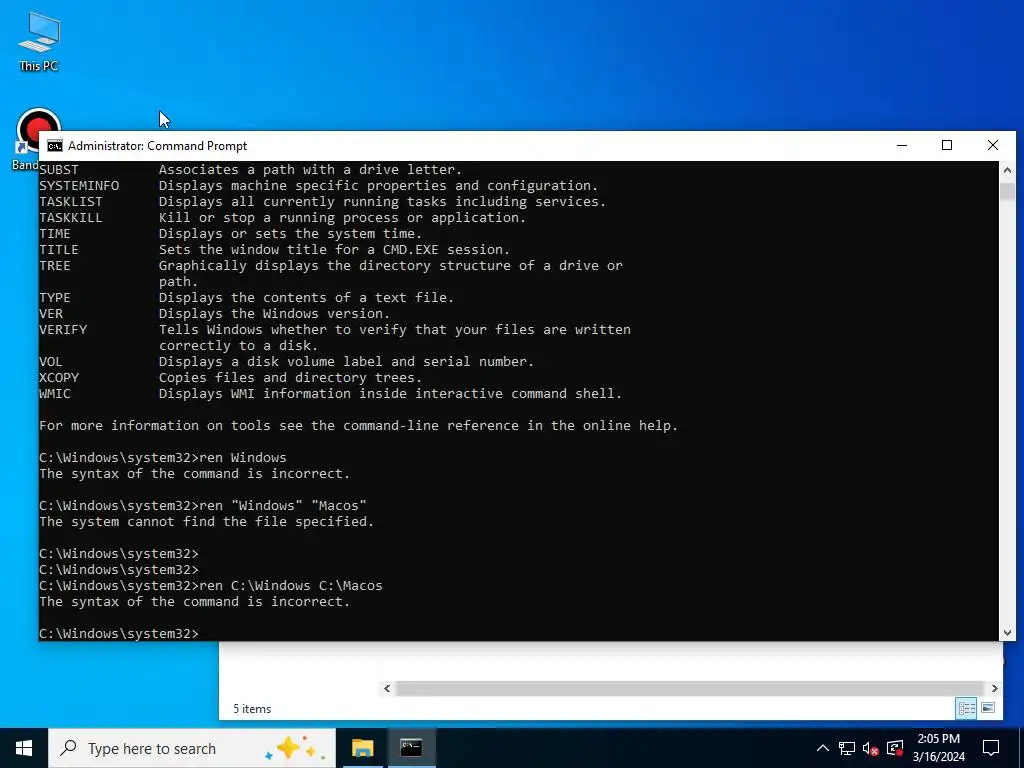Click the VERIFY command entry
Viewport: 1024px width, 768px height.
[334, 337]
